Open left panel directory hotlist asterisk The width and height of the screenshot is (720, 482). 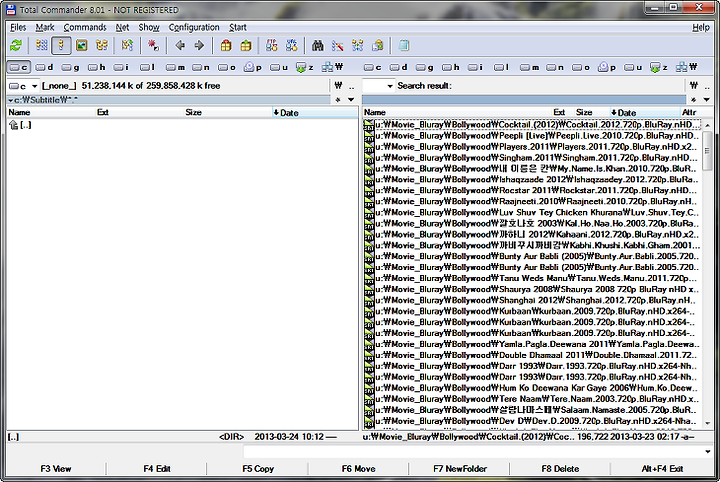pyautogui.click(x=338, y=100)
